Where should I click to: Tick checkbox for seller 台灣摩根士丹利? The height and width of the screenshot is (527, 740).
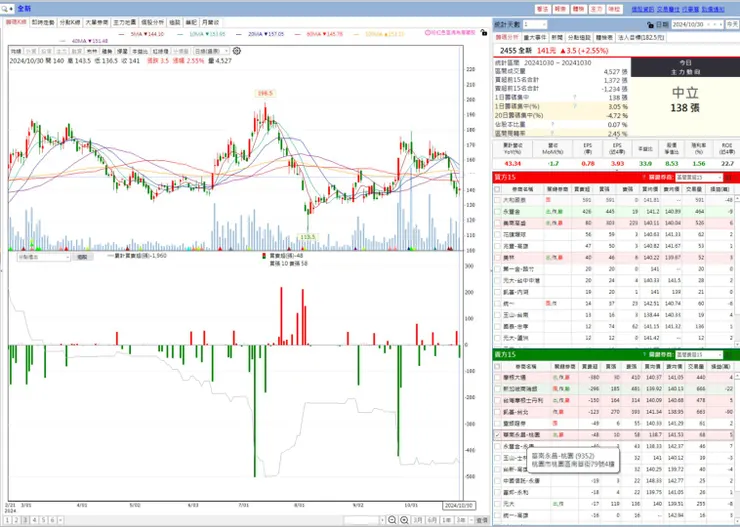(497, 401)
